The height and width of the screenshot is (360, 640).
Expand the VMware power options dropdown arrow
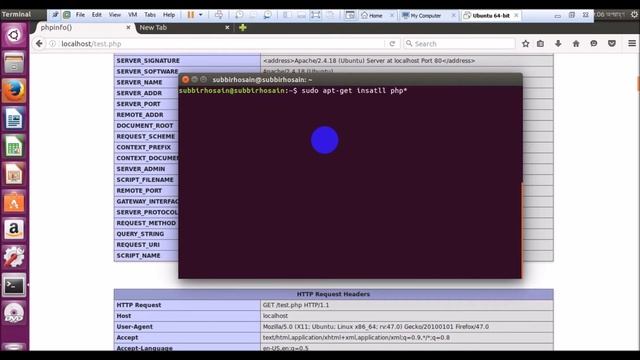[201, 15]
